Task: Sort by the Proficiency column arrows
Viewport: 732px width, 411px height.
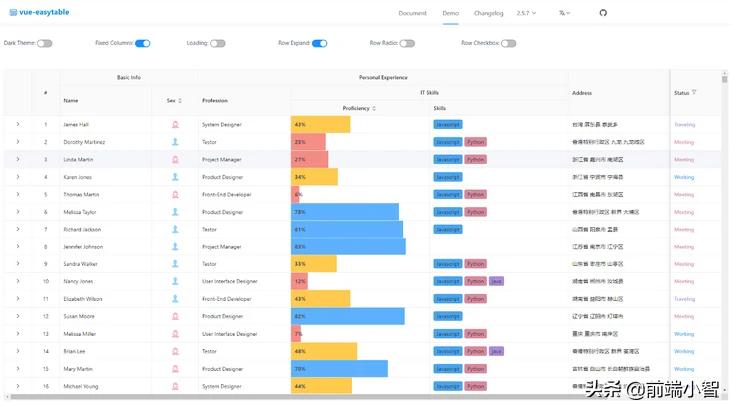Action: (x=374, y=108)
